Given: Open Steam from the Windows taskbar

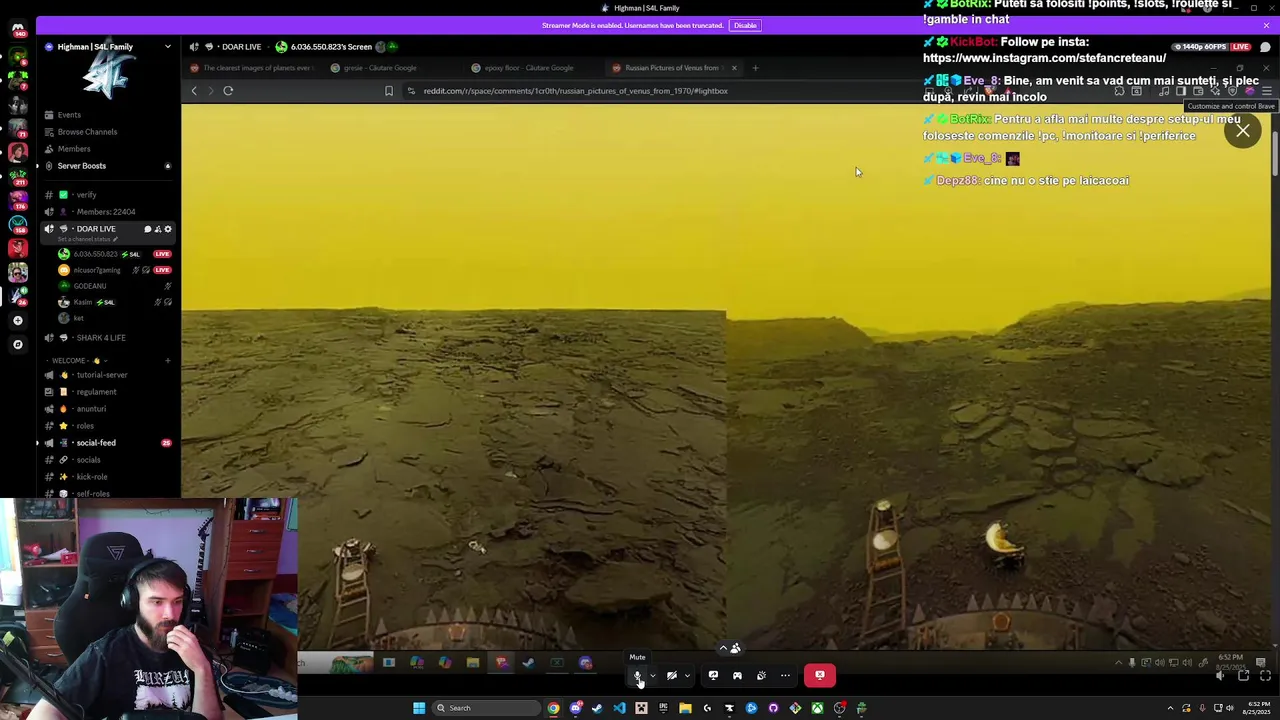Looking at the screenshot, I should click(x=597, y=708).
